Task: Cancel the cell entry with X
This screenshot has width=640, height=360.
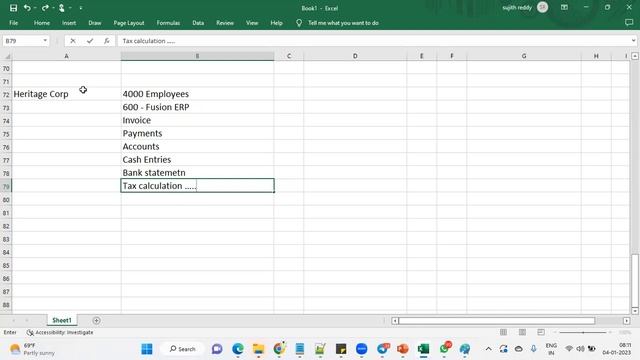Action: pyautogui.click(x=73, y=41)
